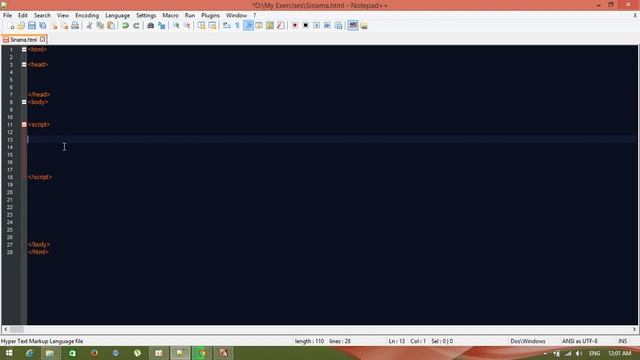This screenshot has width=640, height=360.
Task: Open the File menu
Action: coord(7,15)
